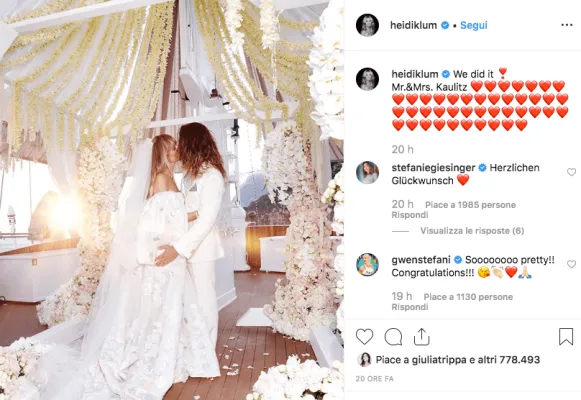Viewport: 581px width, 400px height.
Task: Open the three-dot more options menu
Action: pyautogui.click(x=567, y=25)
